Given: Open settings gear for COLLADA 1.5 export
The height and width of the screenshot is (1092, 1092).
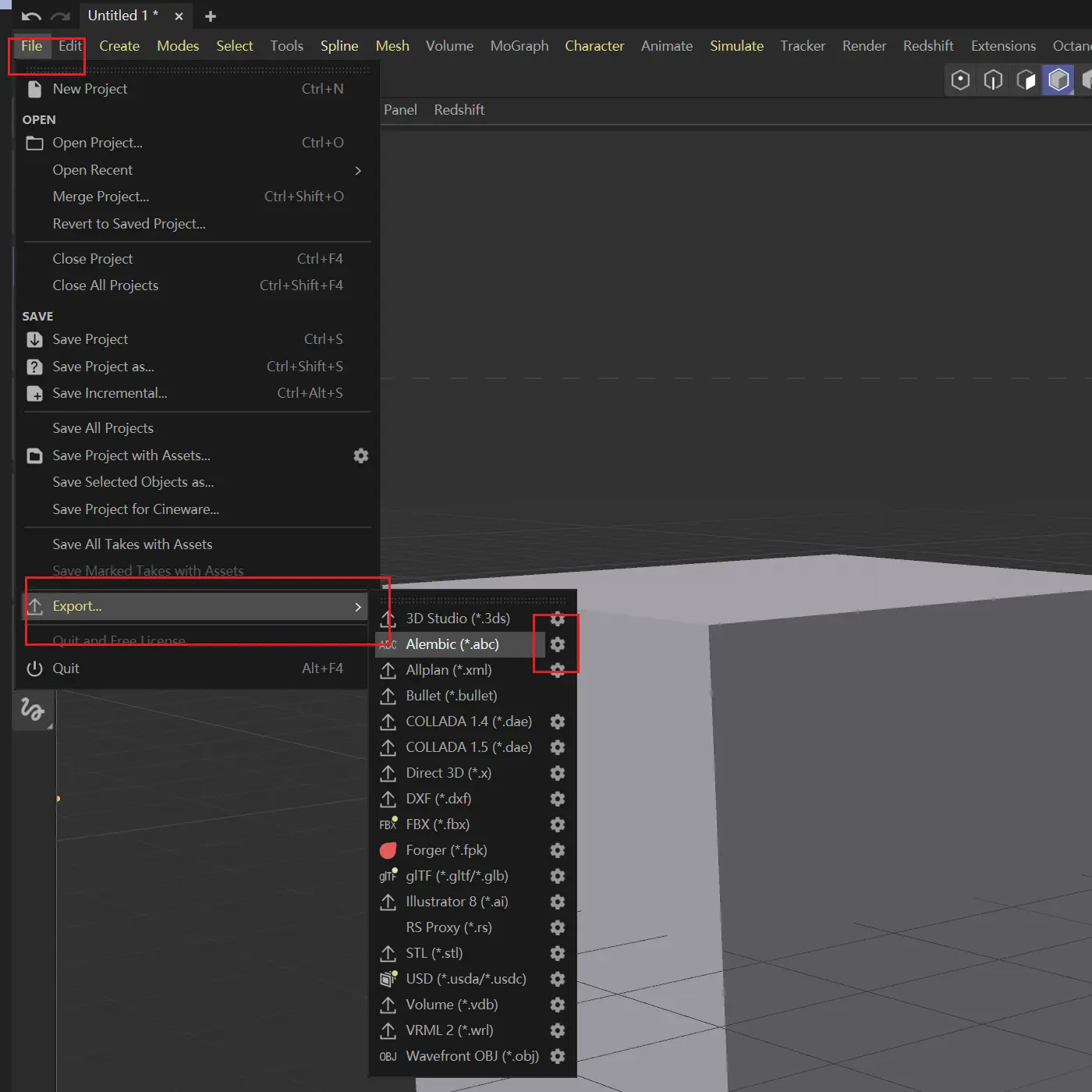Looking at the screenshot, I should [558, 747].
